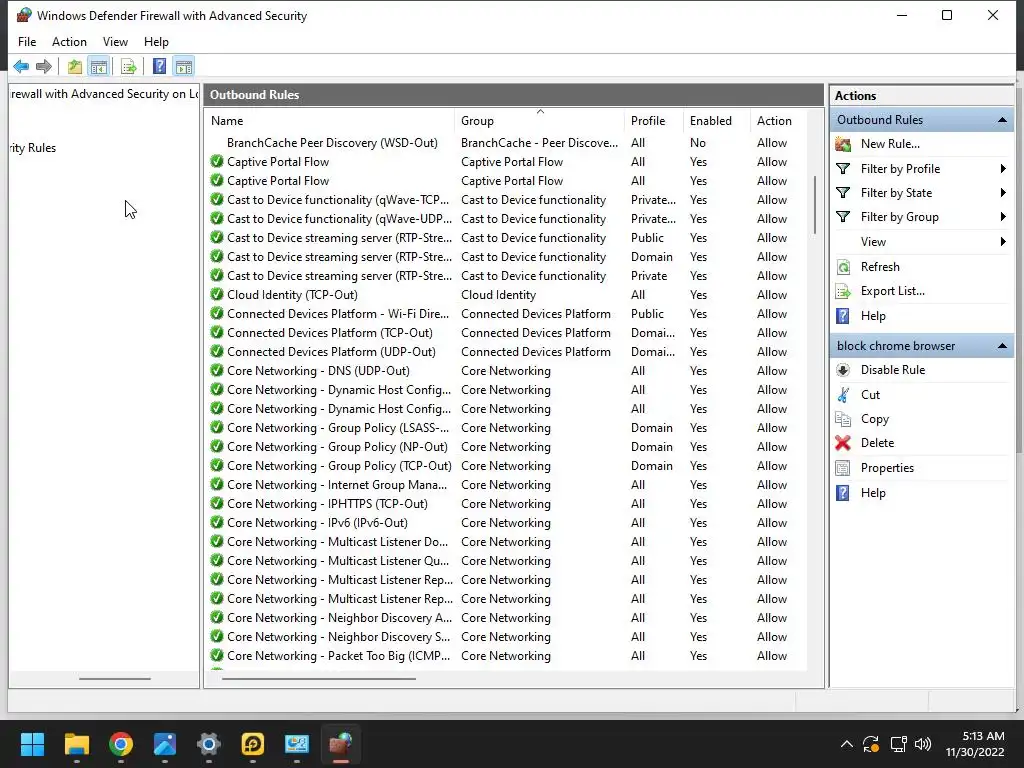Open the File menu
Image resolution: width=1024 pixels, height=768 pixels.
point(27,42)
